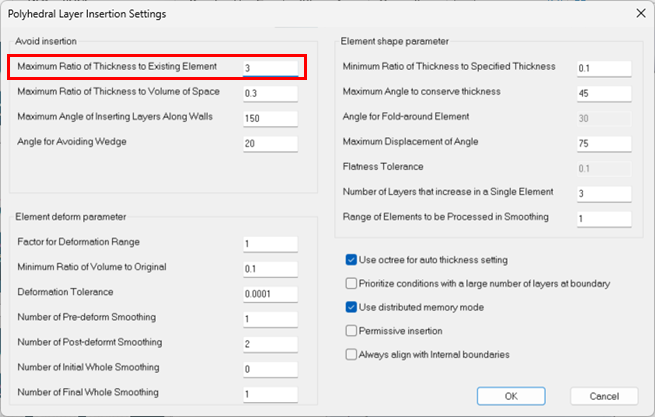Click the OK button
Screen dimensions: 655x417
click(511, 396)
